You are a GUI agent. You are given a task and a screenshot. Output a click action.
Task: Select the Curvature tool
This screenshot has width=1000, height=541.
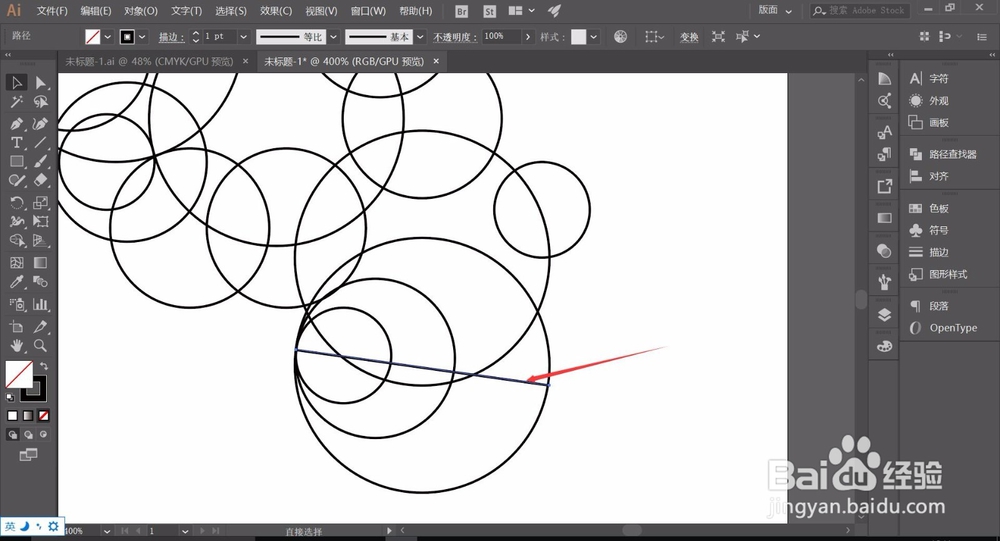tap(41, 123)
